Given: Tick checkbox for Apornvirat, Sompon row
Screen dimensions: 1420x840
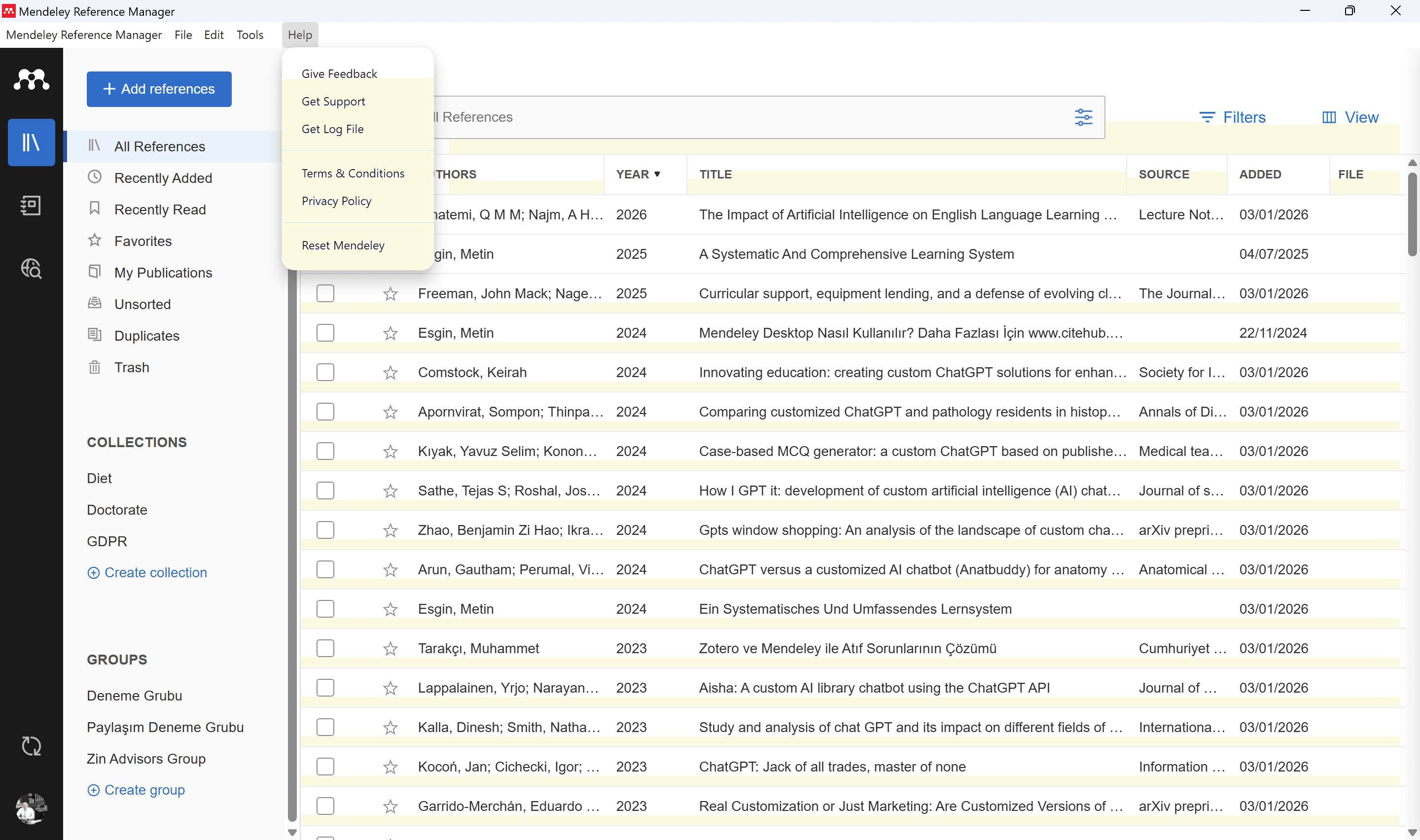Looking at the screenshot, I should pyautogui.click(x=325, y=412).
